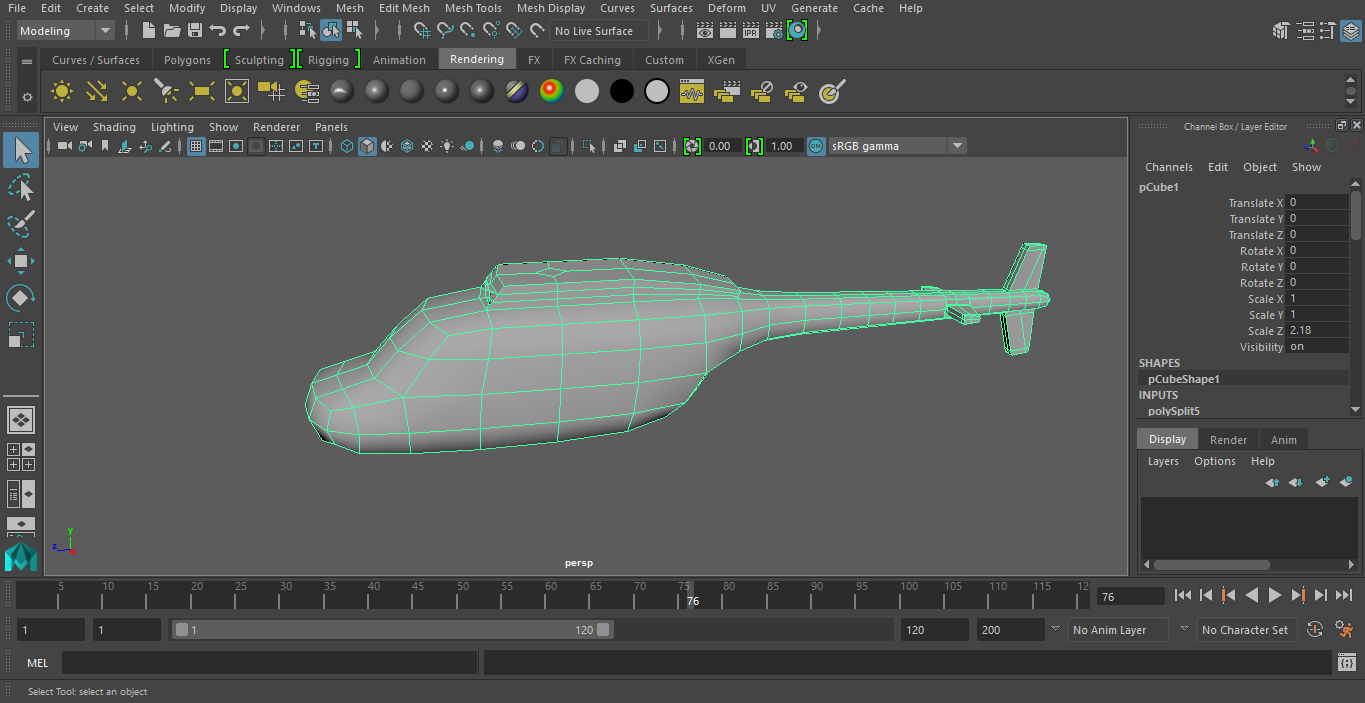Pick the Rotate tool
The image size is (1365, 703).
pos(21,297)
